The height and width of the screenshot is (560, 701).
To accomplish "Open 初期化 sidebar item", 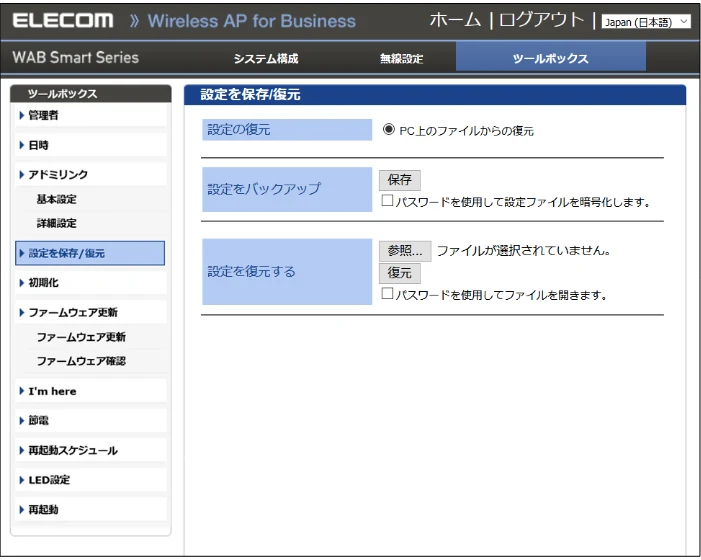I will pos(90,282).
